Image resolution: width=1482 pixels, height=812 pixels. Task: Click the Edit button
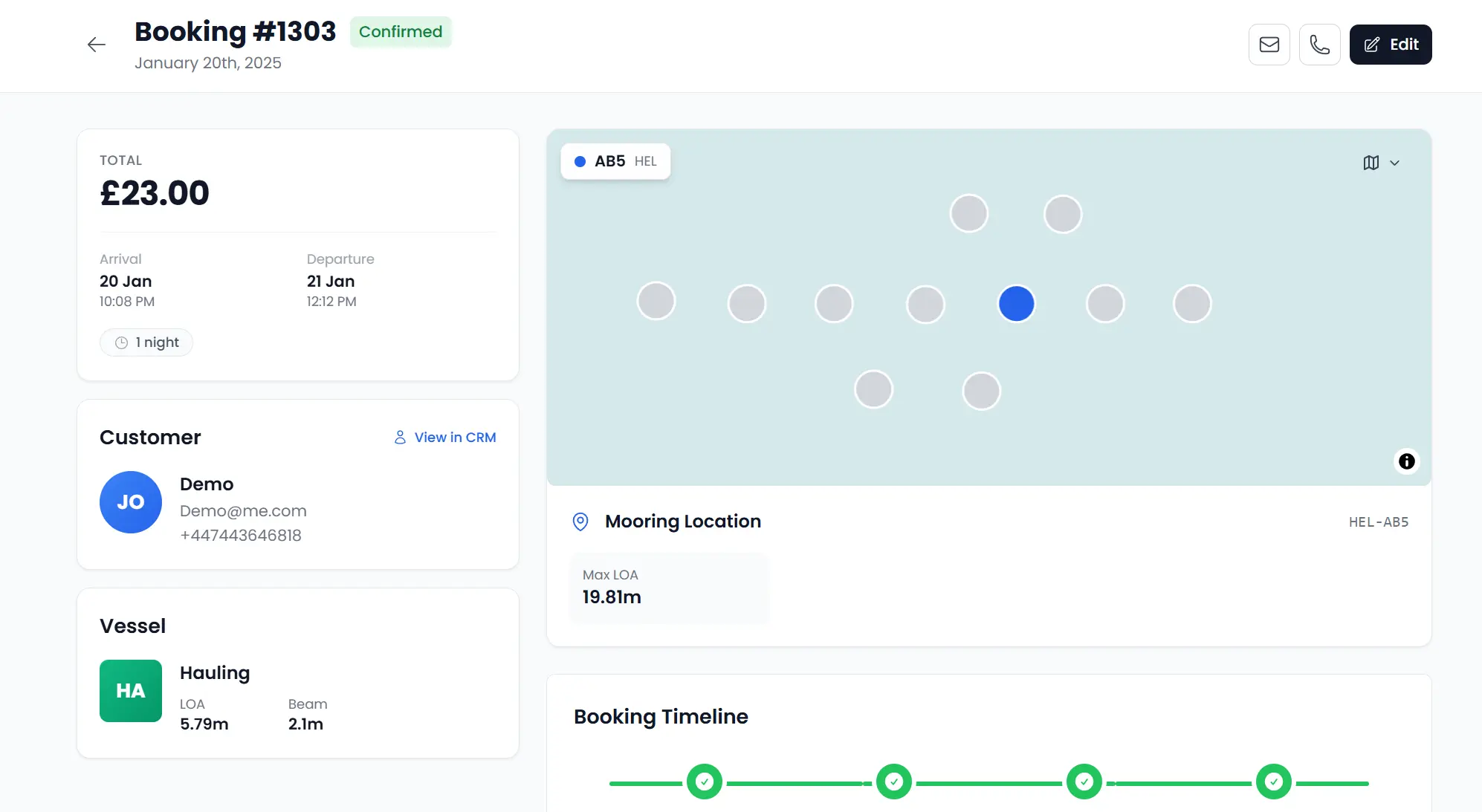point(1391,45)
